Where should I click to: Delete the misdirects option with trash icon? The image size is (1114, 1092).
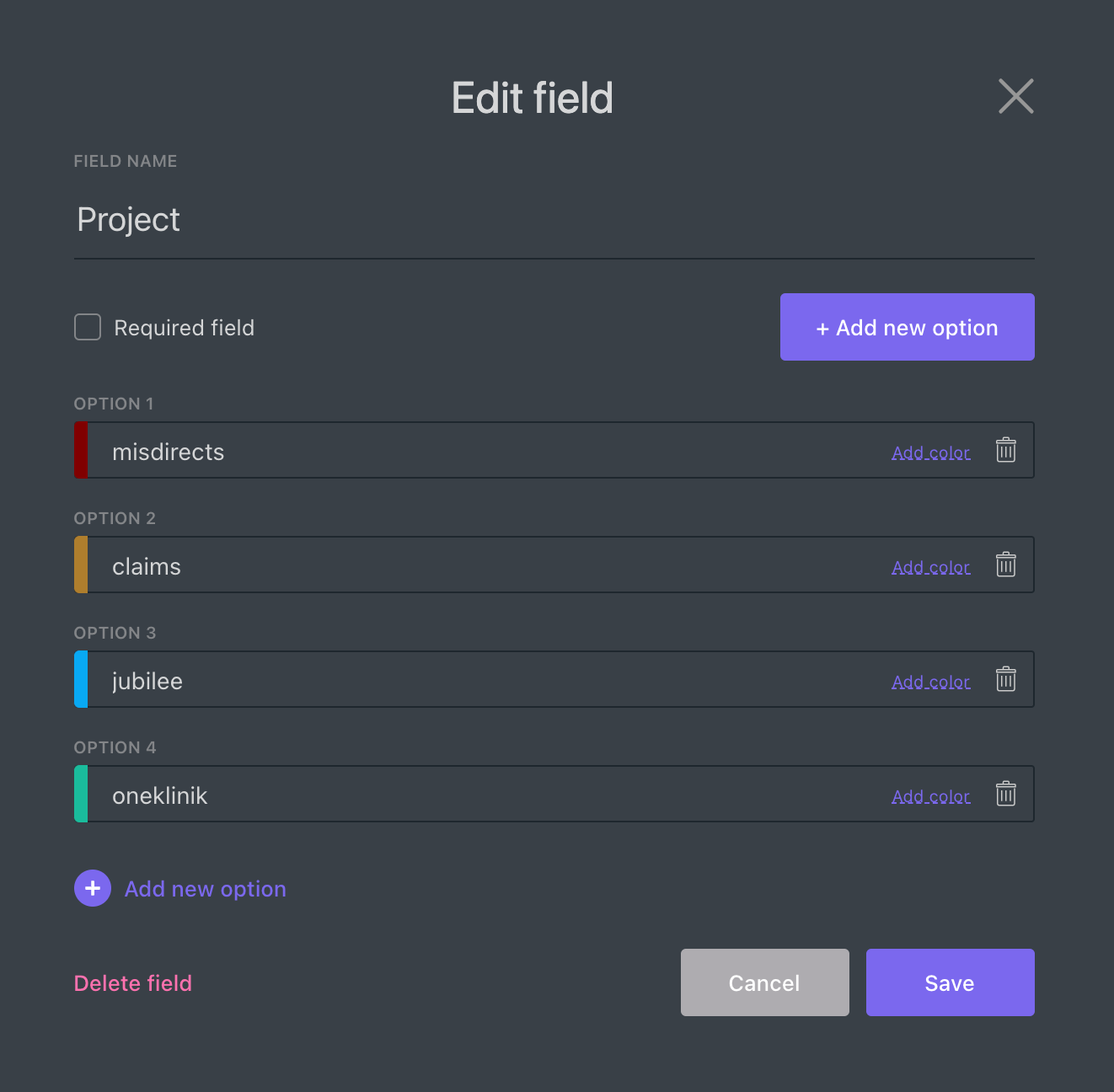coord(1005,451)
